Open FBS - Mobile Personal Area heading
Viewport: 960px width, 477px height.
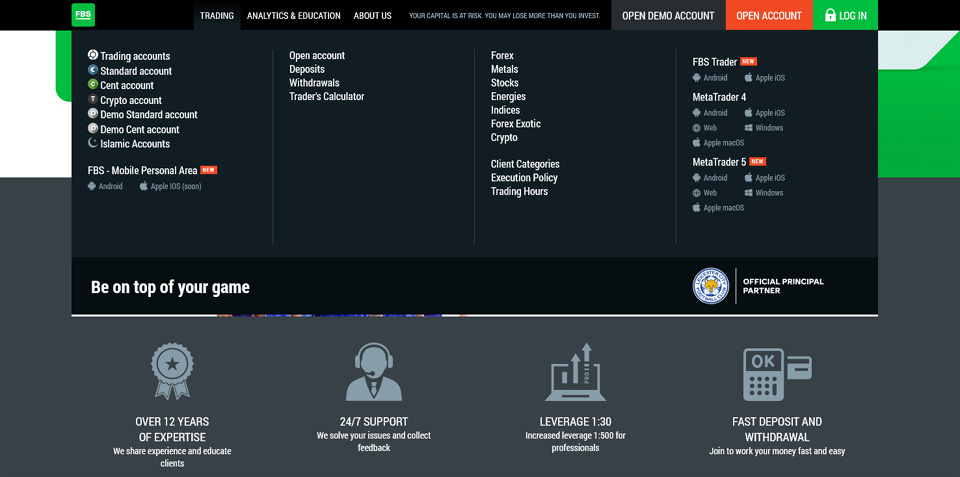coord(143,170)
